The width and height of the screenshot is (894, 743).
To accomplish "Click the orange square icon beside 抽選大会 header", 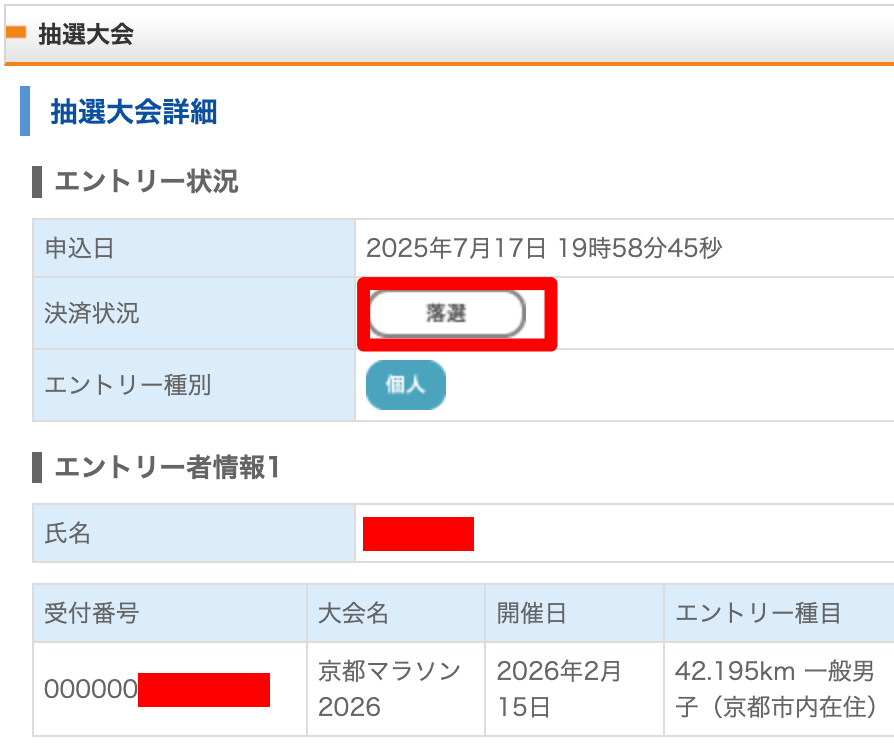I will [x=17, y=31].
